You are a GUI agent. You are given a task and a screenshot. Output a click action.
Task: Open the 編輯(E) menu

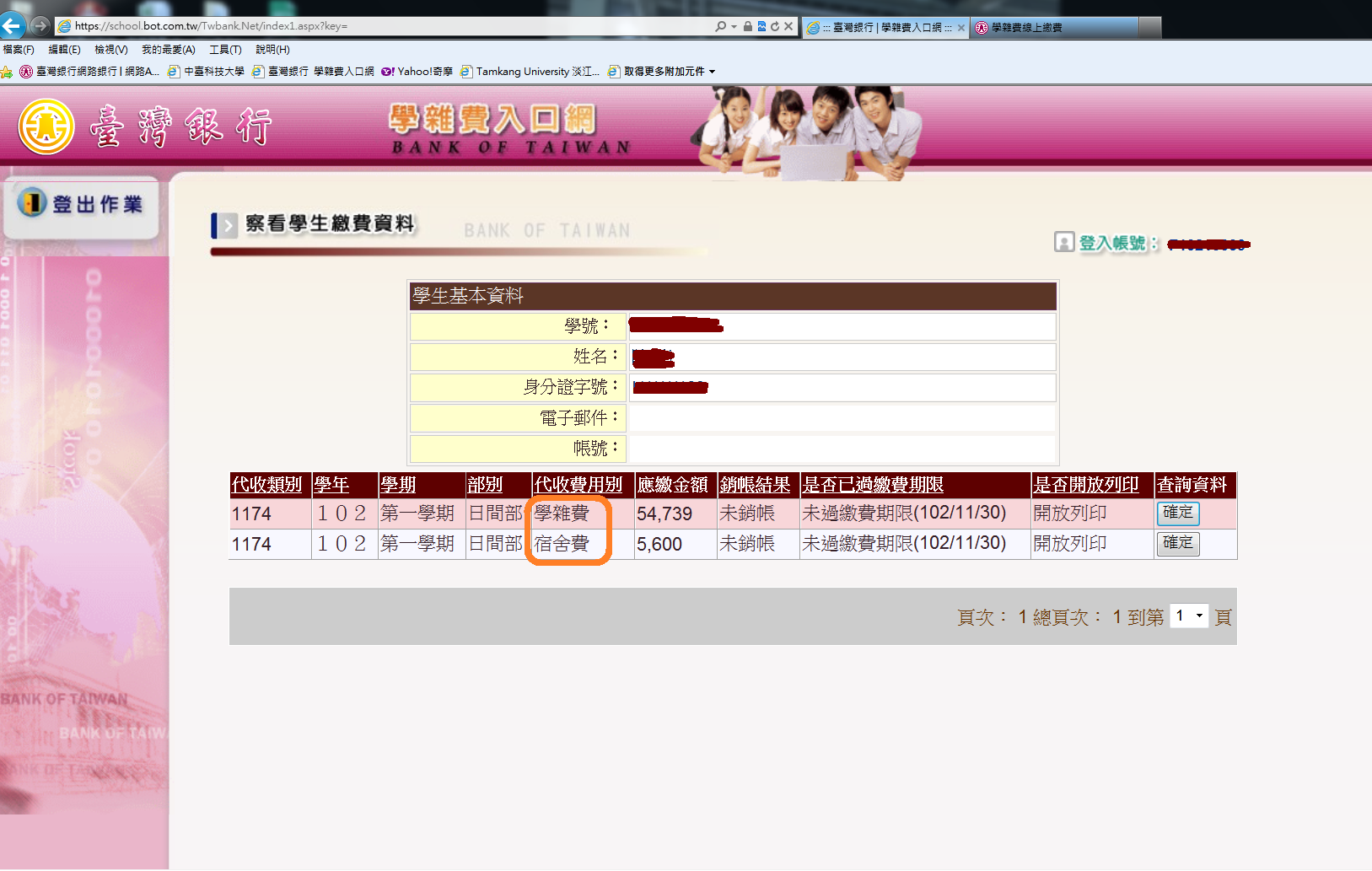pos(65,50)
